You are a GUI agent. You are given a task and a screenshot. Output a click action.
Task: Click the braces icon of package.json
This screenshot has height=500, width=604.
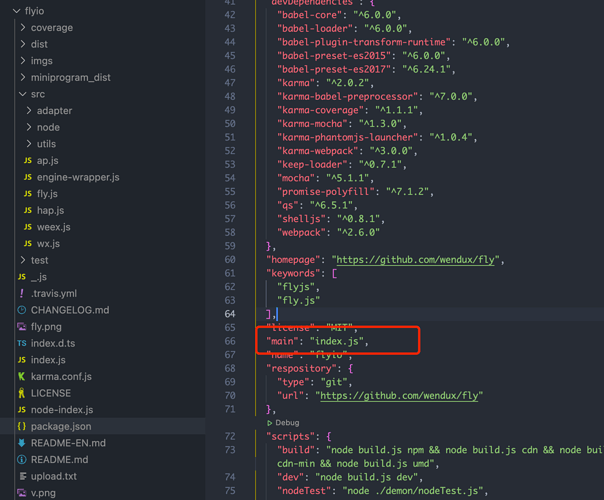(22, 426)
